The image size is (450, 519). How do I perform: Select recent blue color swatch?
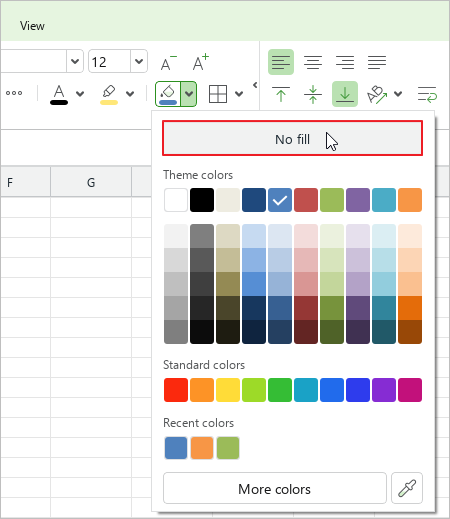176,448
